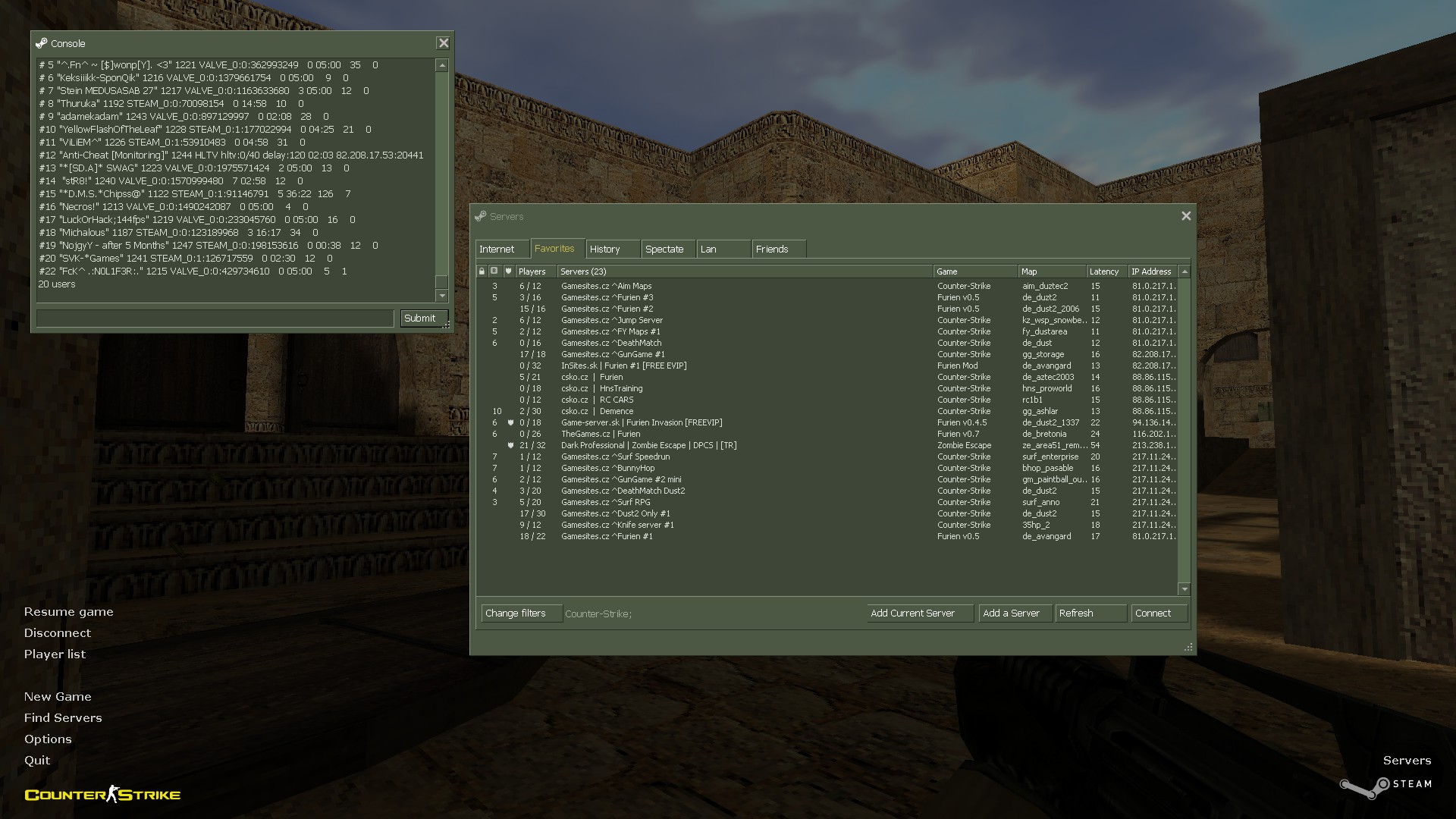This screenshot has width=1456, height=819.
Task: Click console scrollbar down arrow
Action: tap(442, 296)
